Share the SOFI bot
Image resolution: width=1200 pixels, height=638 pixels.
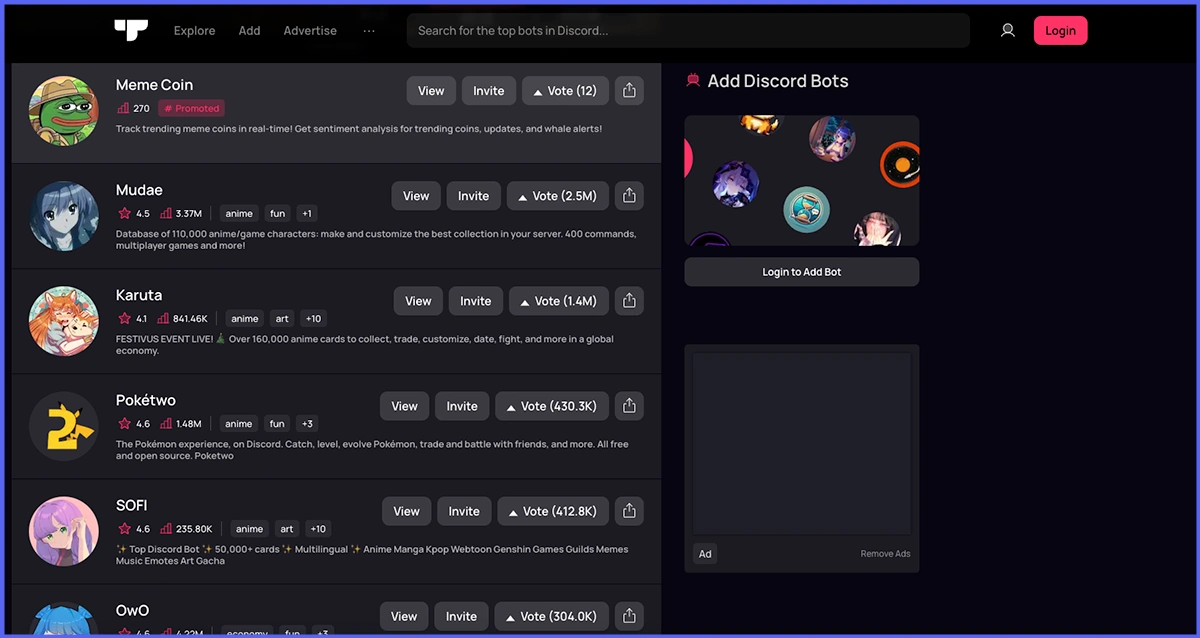coord(629,511)
